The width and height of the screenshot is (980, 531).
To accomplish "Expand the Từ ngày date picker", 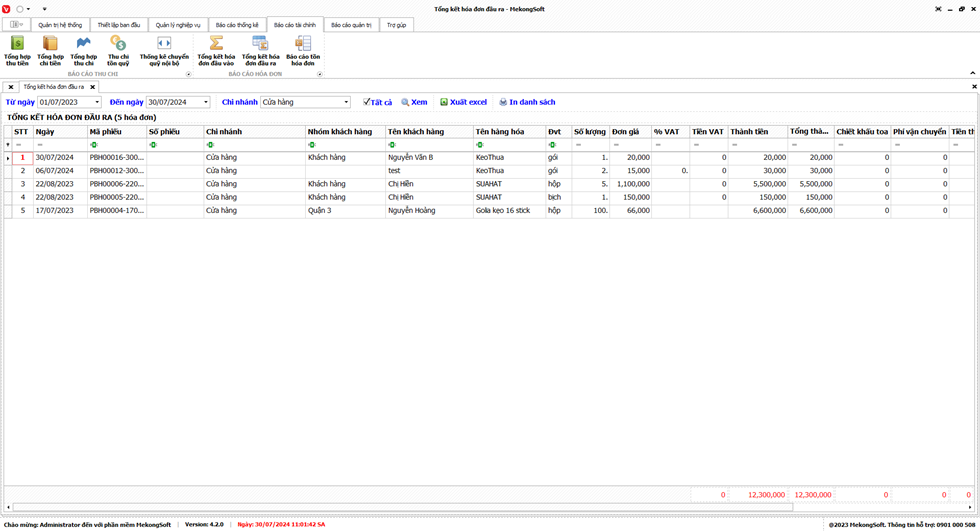I will [97, 102].
